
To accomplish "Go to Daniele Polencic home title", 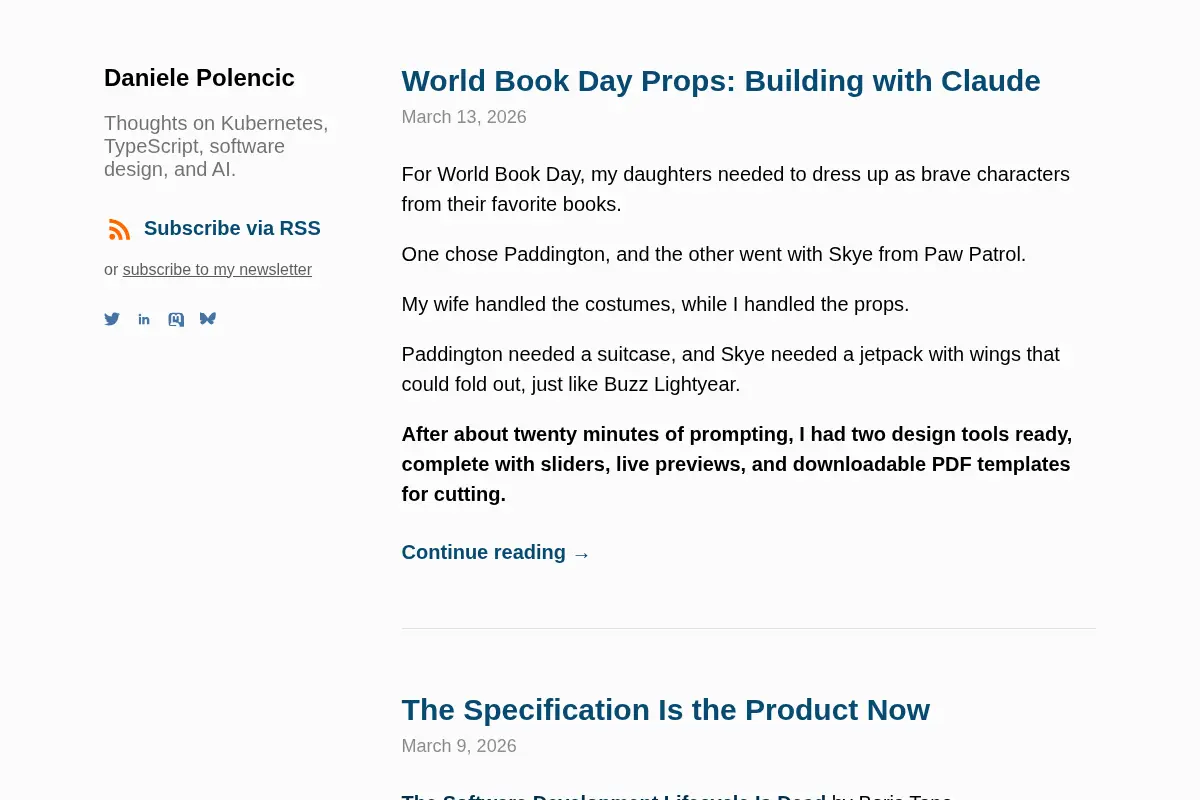I will (199, 78).
